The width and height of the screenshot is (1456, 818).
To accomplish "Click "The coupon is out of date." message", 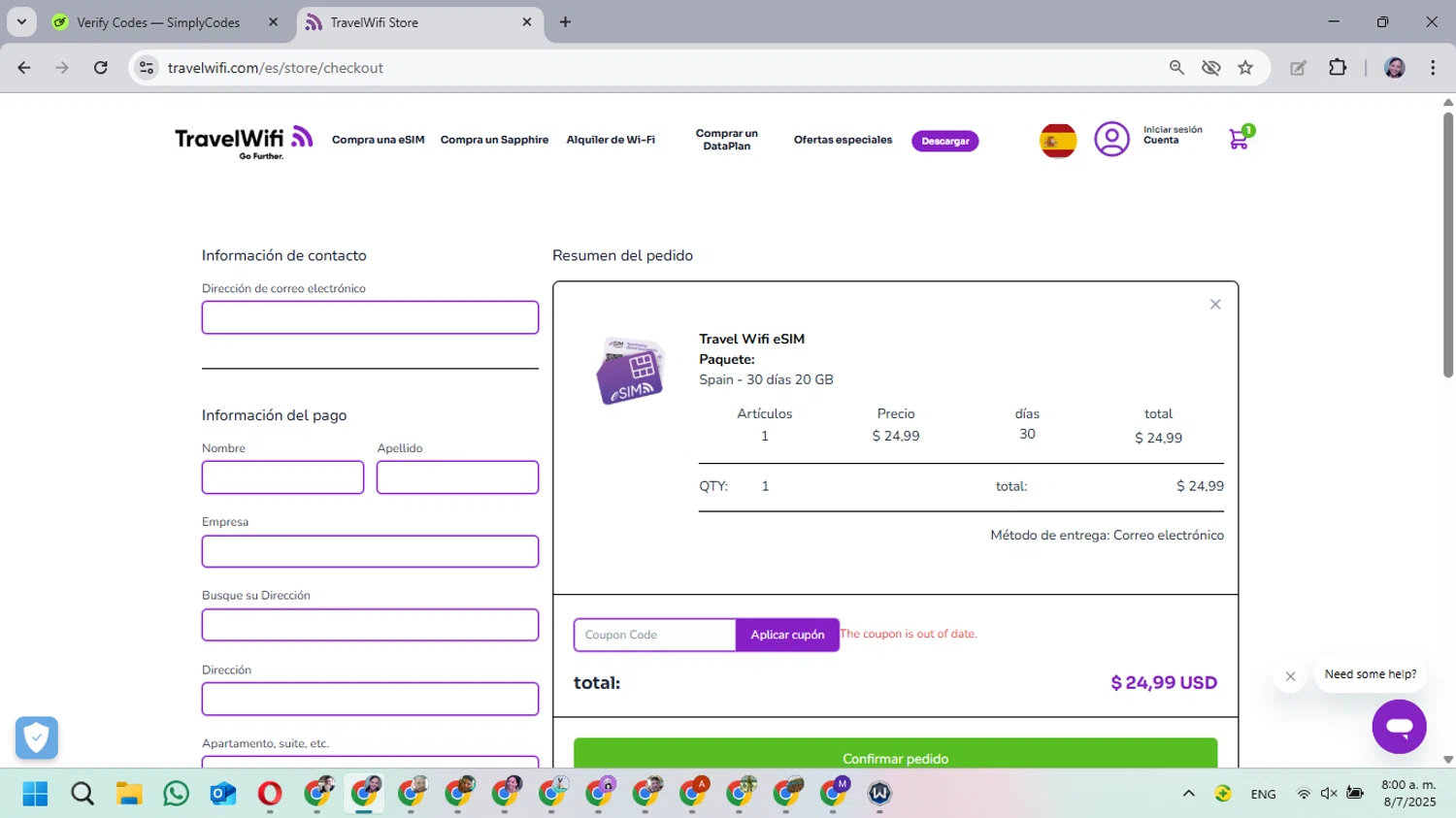I will coord(909,634).
